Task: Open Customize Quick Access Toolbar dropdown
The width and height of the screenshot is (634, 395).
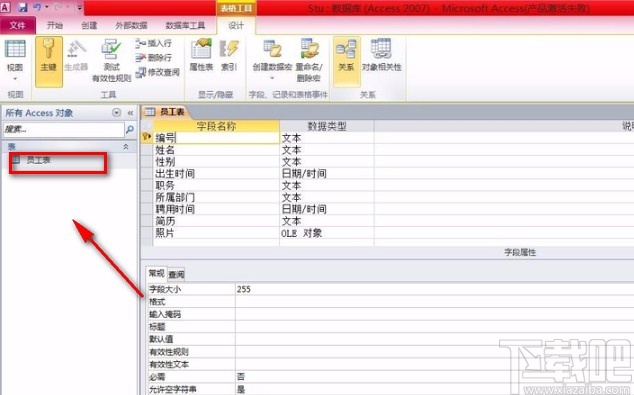Action: click(79, 7)
